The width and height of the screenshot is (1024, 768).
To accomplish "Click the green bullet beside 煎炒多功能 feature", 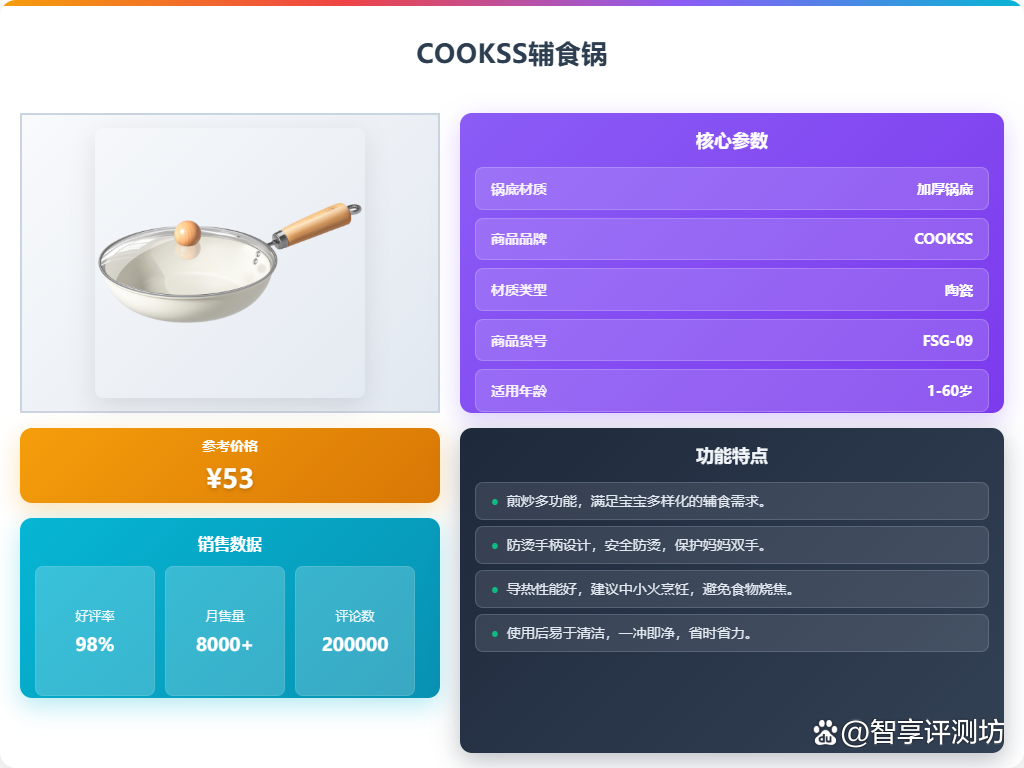I will tap(494, 502).
